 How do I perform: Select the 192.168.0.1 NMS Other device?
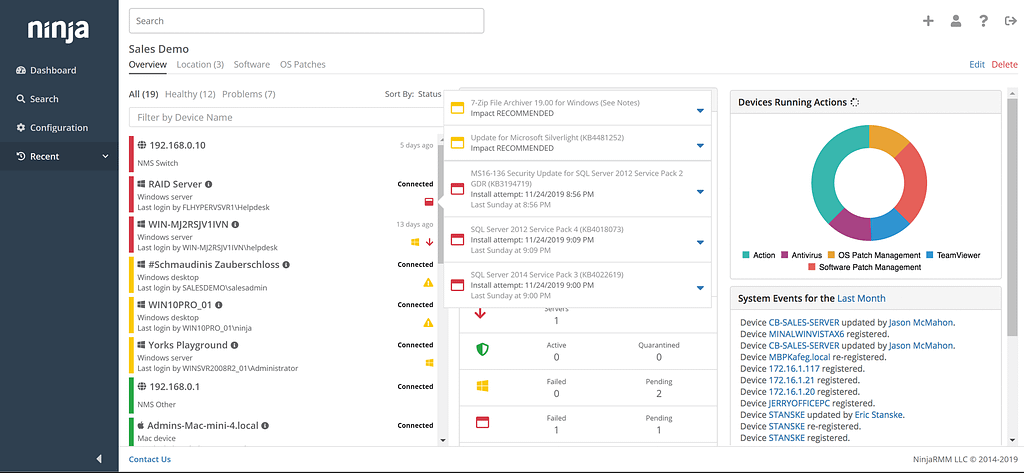282,395
